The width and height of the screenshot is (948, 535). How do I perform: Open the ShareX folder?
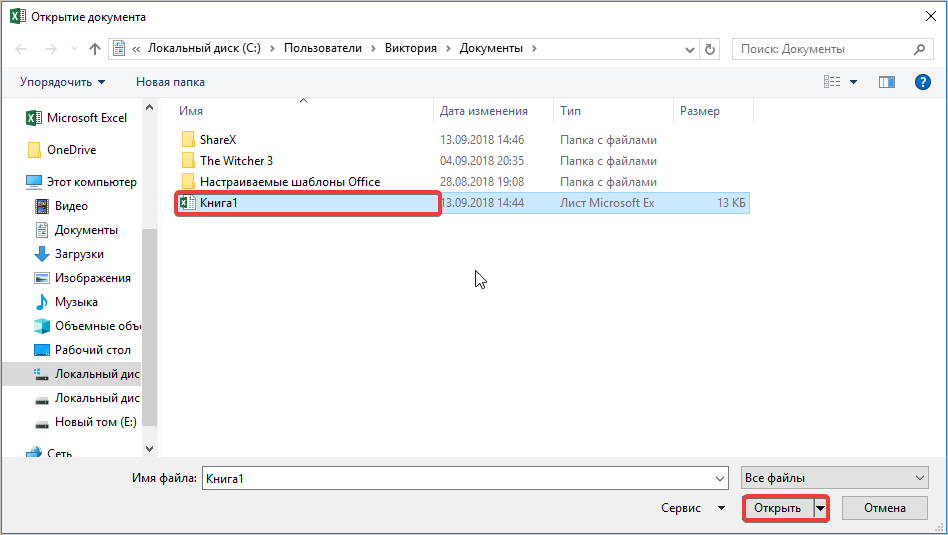coord(217,140)
